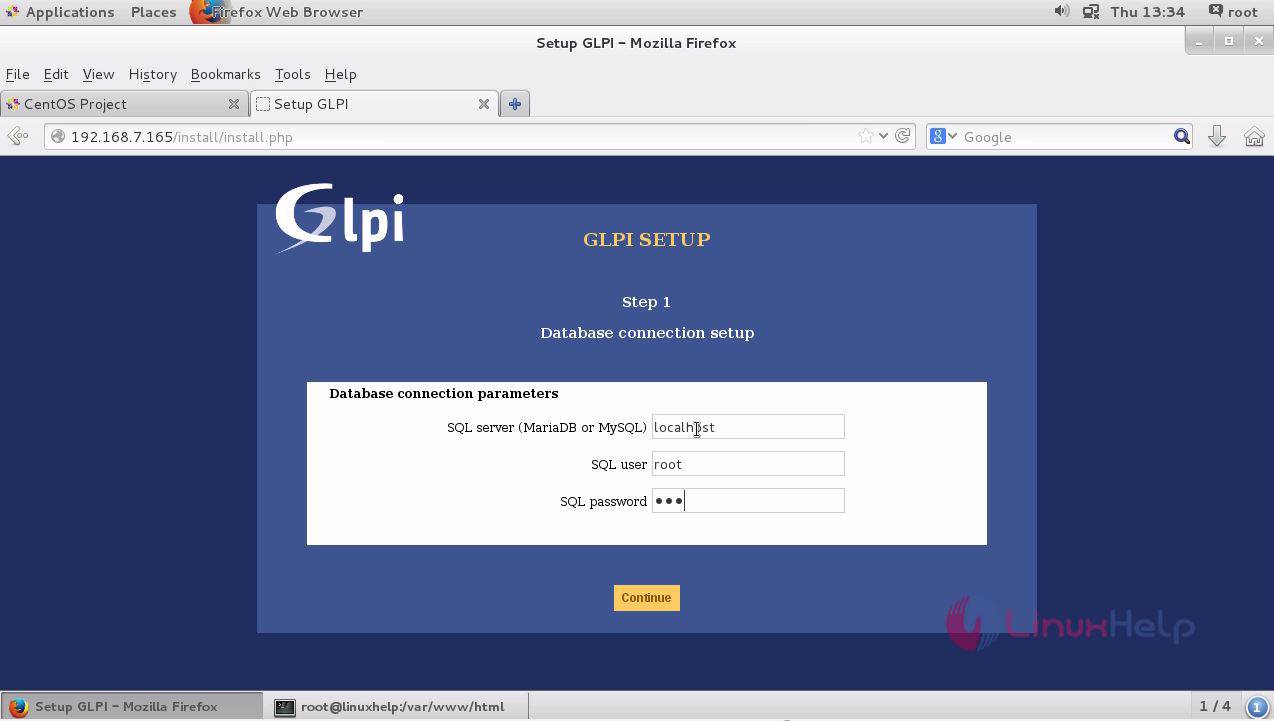
Task: Open a new tab with plus button
Action: 515,104
